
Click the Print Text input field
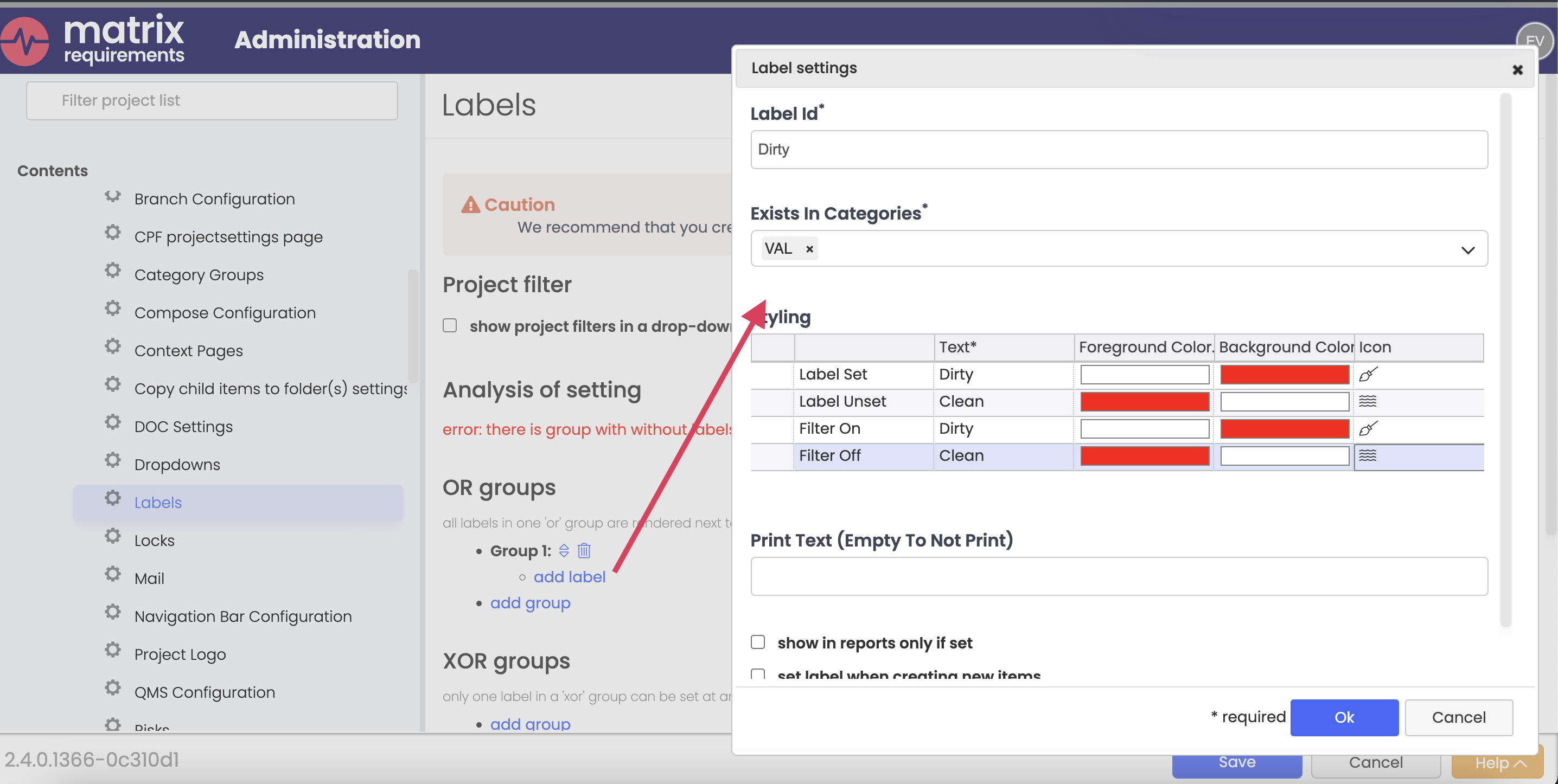click(x=1119, y=576)
